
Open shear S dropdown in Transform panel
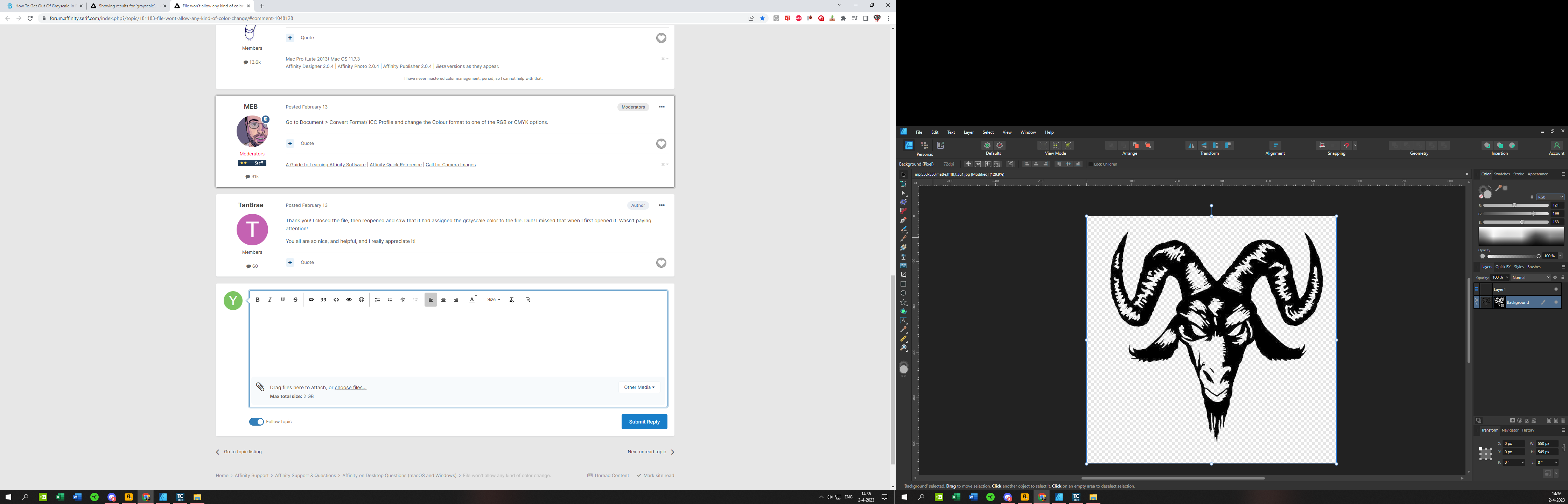(1556, 463)
